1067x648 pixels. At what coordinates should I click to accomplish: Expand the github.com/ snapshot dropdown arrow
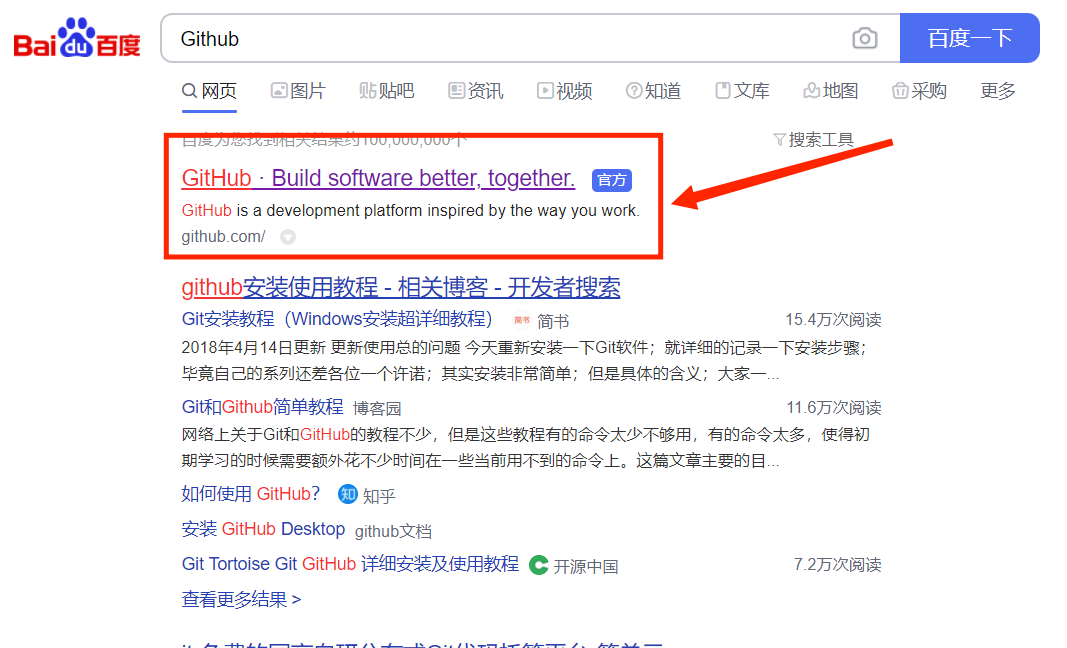click(287, 237)
